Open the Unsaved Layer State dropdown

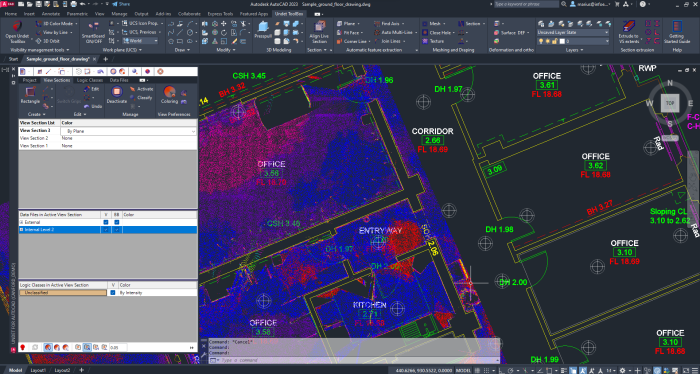point(573,32)
